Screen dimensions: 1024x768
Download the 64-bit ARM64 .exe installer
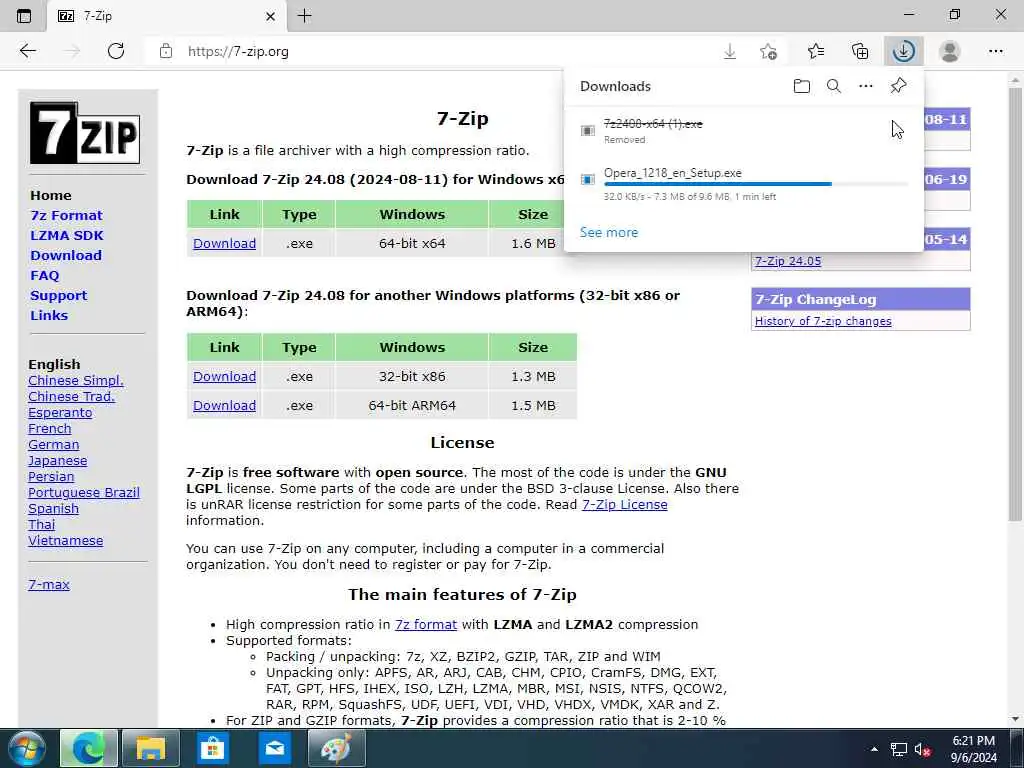(x=224, y=406)
